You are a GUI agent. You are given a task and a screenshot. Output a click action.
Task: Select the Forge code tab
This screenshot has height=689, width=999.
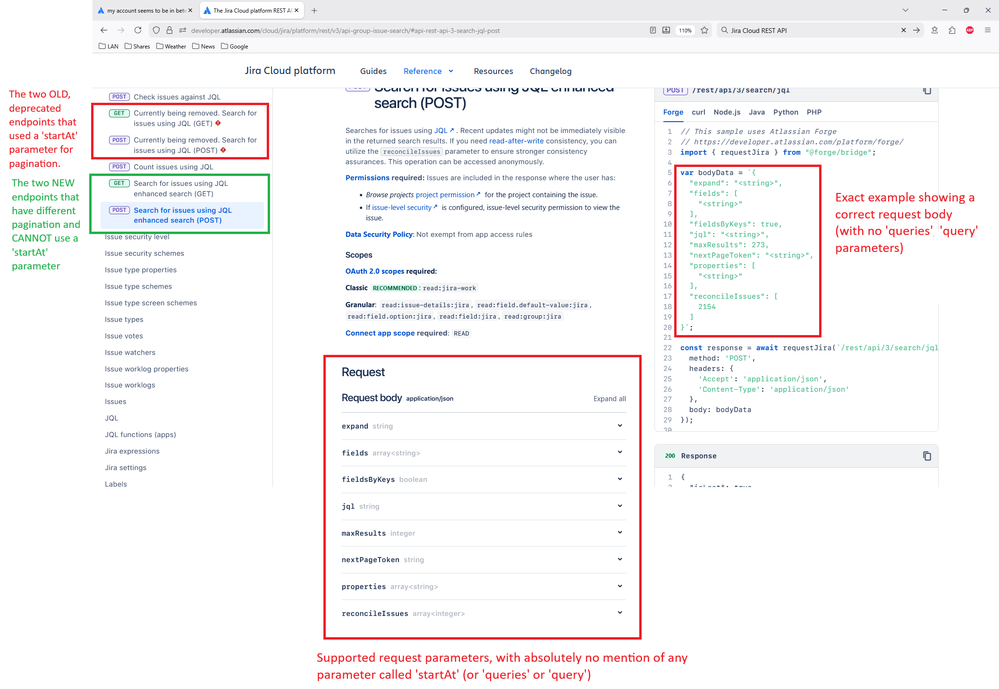pyautogui.click(x=673, y=112)
